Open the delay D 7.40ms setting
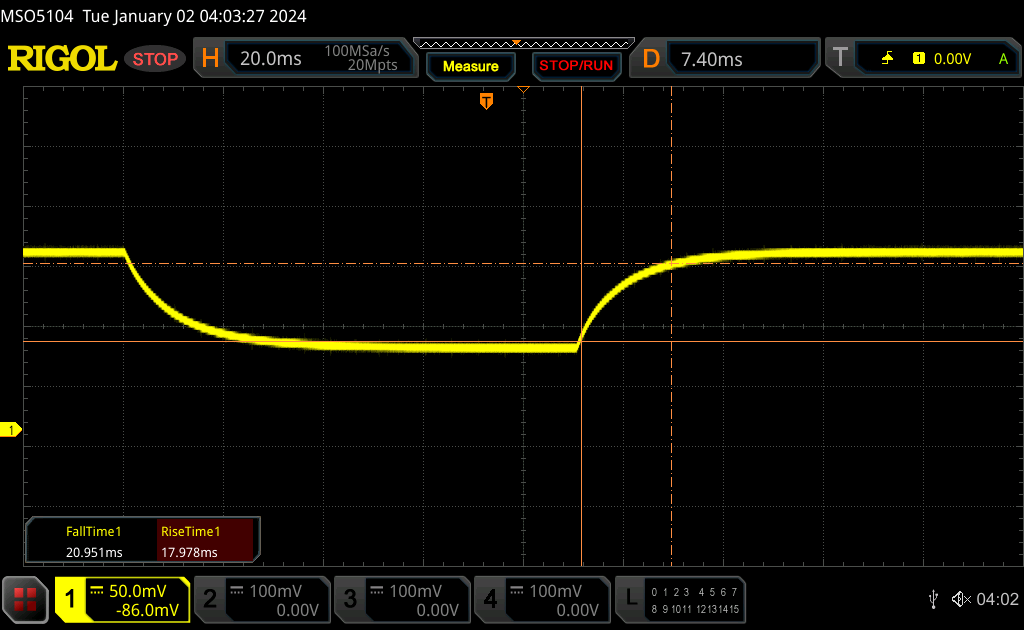Screen dimensions: 1024x630 coord(725,59)
